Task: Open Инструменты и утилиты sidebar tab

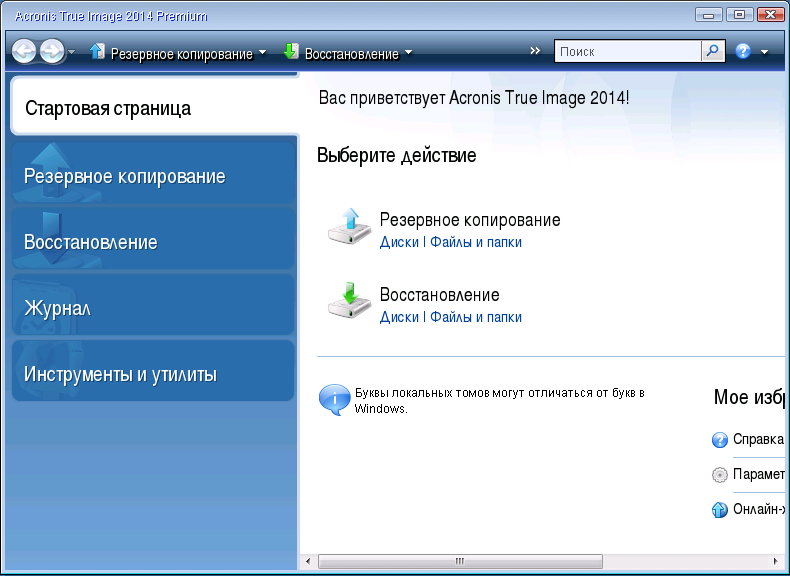Action: pyautogui.click(x=153, y=371)
